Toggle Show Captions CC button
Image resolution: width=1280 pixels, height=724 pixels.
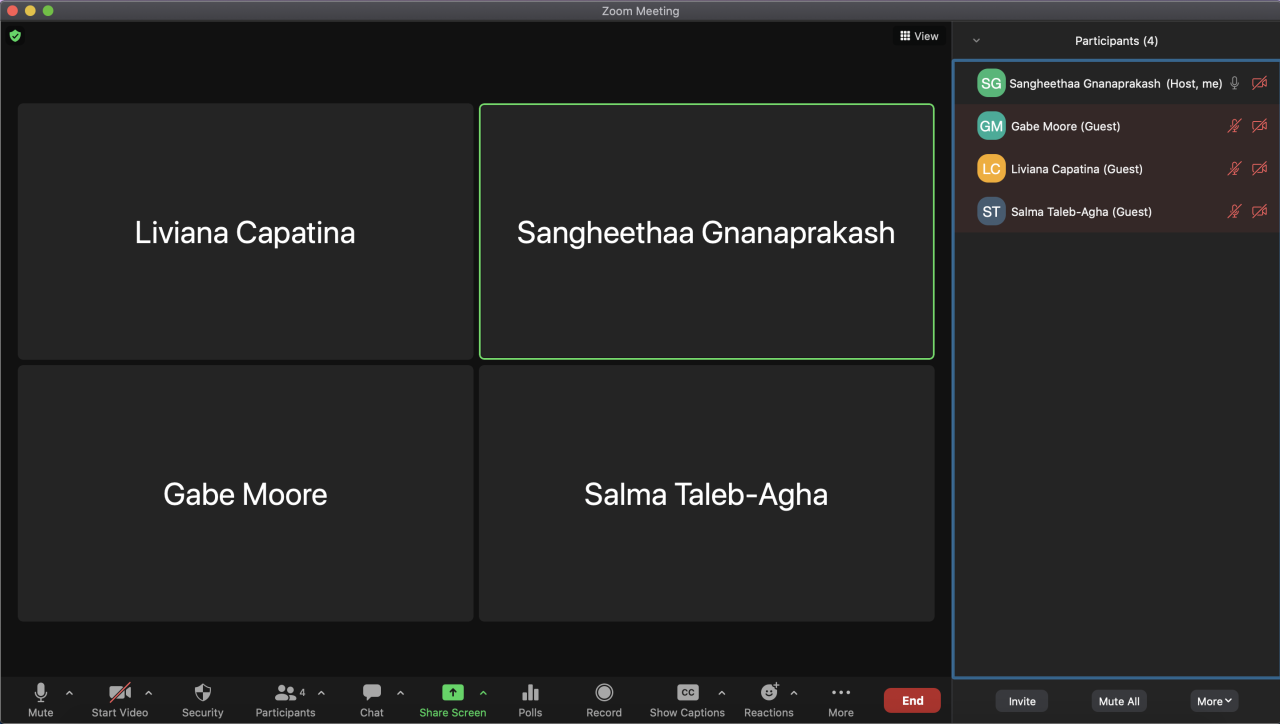687,693
